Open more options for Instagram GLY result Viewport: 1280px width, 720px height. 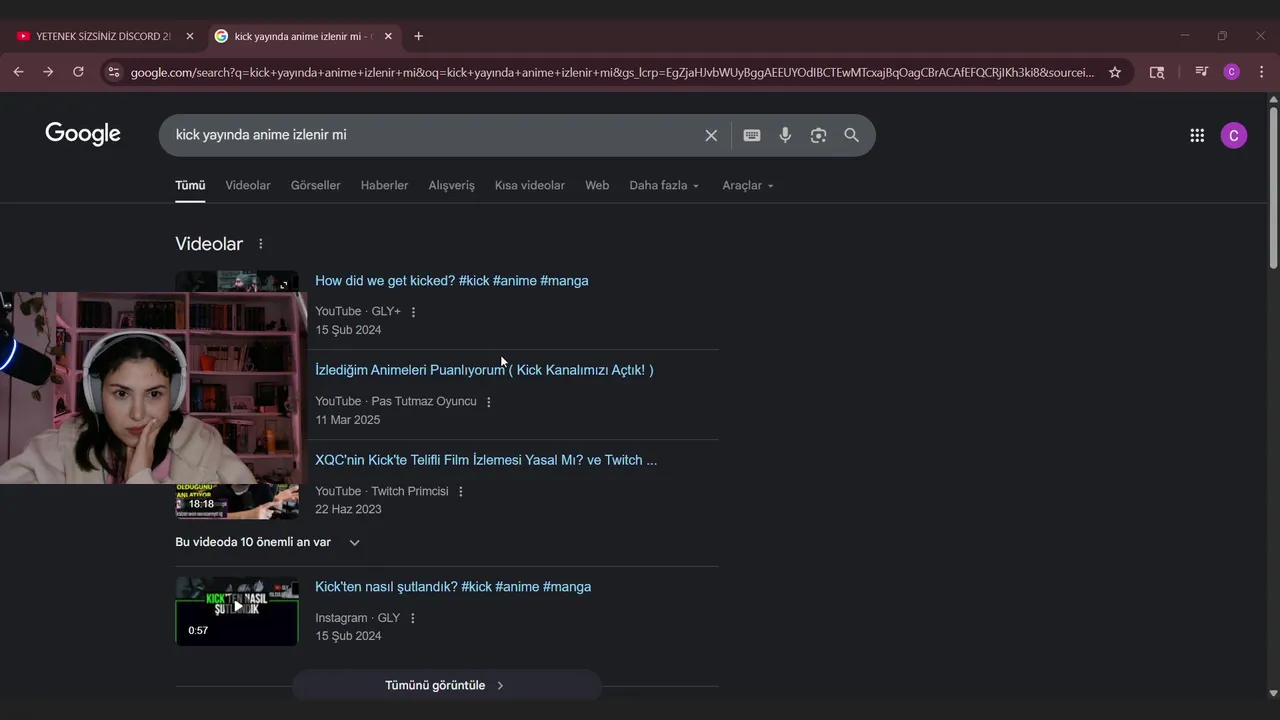point(413,618)
